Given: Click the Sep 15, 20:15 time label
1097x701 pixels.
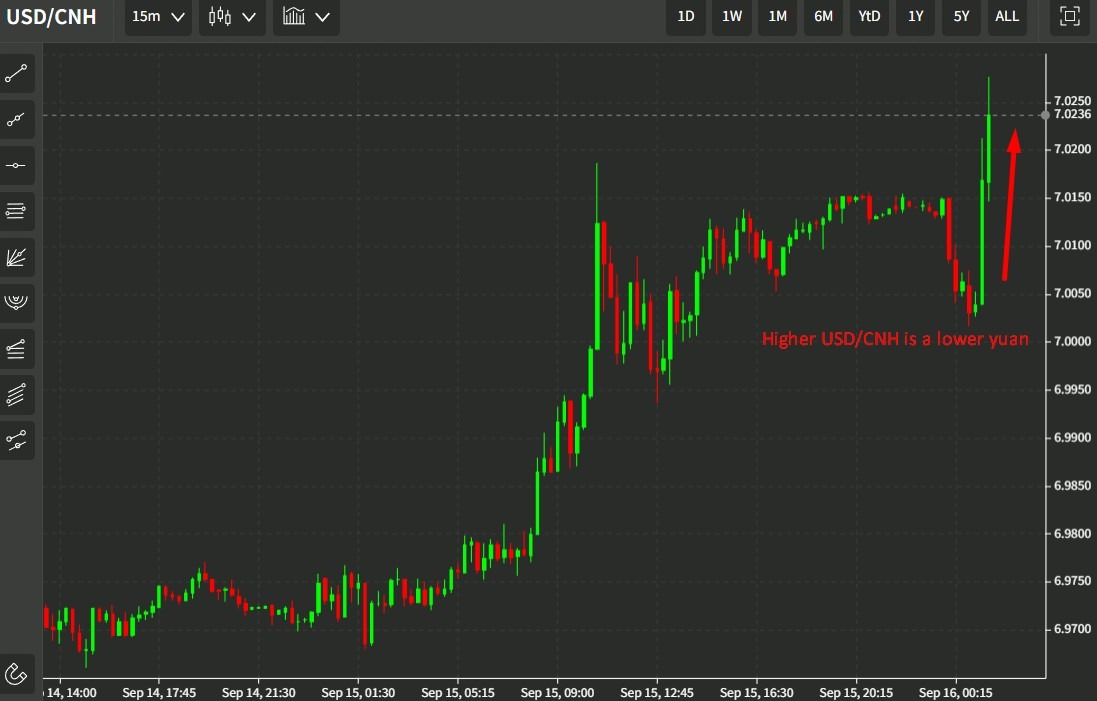Looking at the screenshot, I should pos(856,693).
